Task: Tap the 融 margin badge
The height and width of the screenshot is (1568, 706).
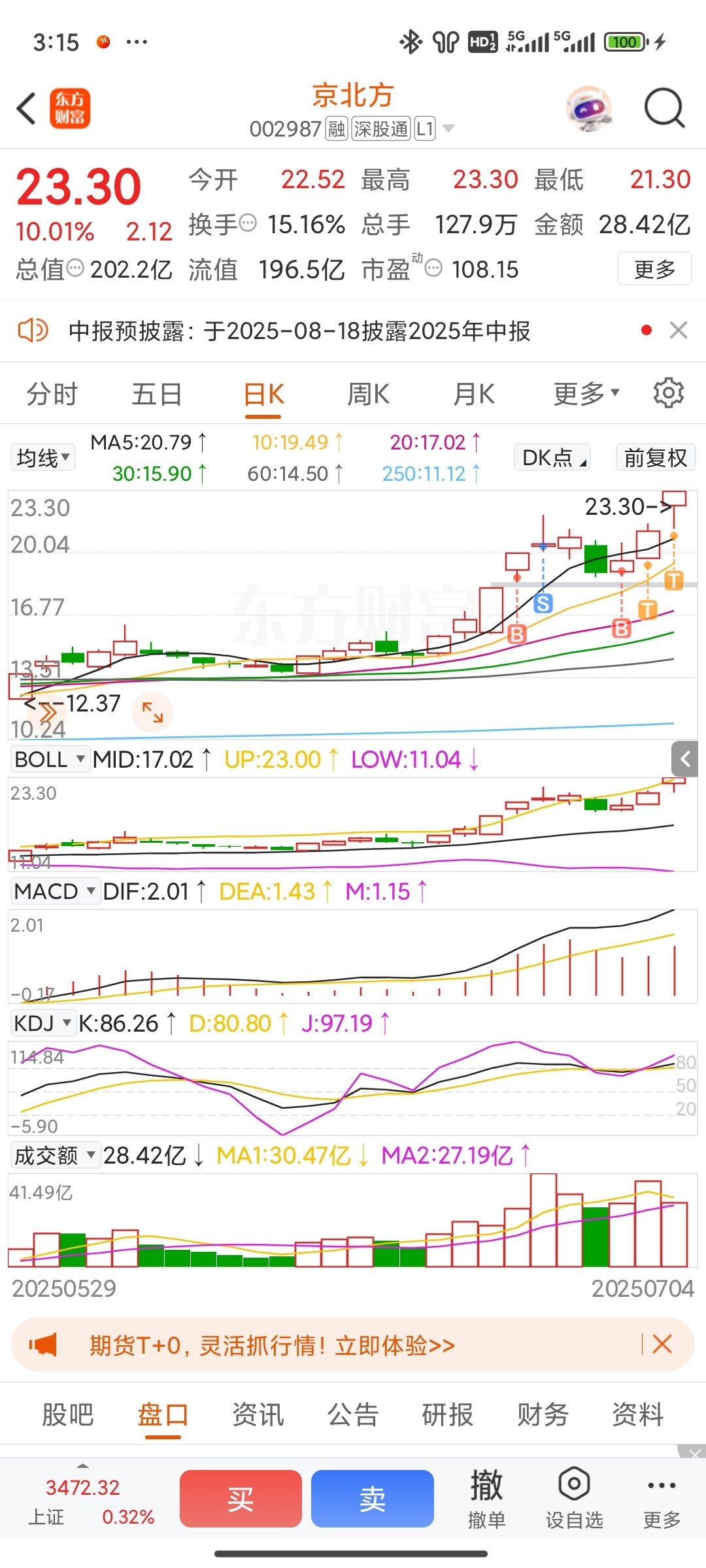Action: click(336, 129)
